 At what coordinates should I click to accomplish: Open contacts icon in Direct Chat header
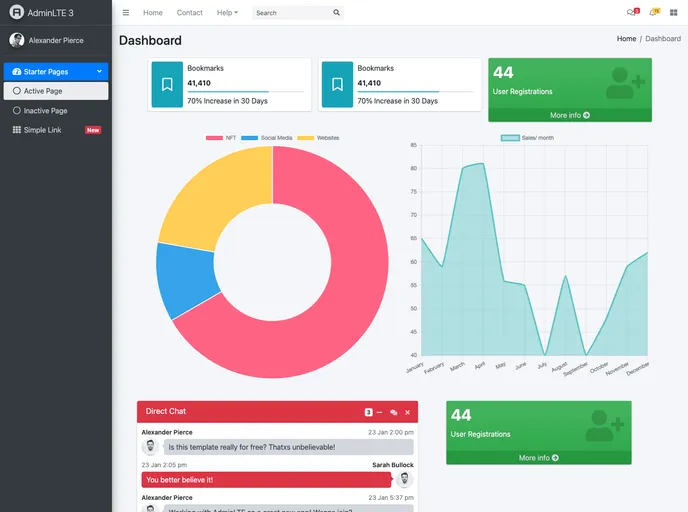pyautogui.click(x=393, y=412)
